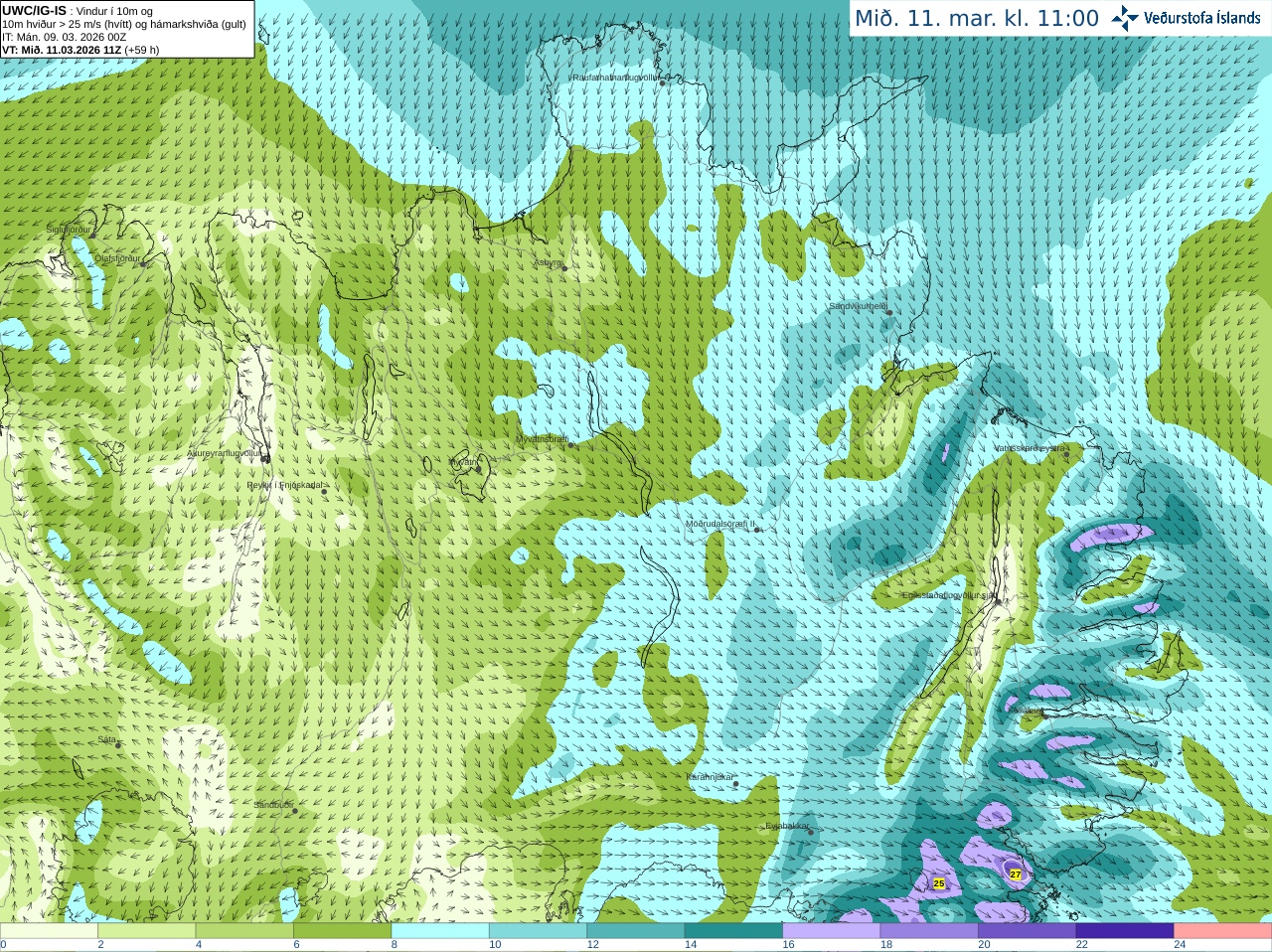Click the 12–14 m/s teal legend swatch
The height and width of the screenshot is (952, 1272).
(x=636, y=931)
